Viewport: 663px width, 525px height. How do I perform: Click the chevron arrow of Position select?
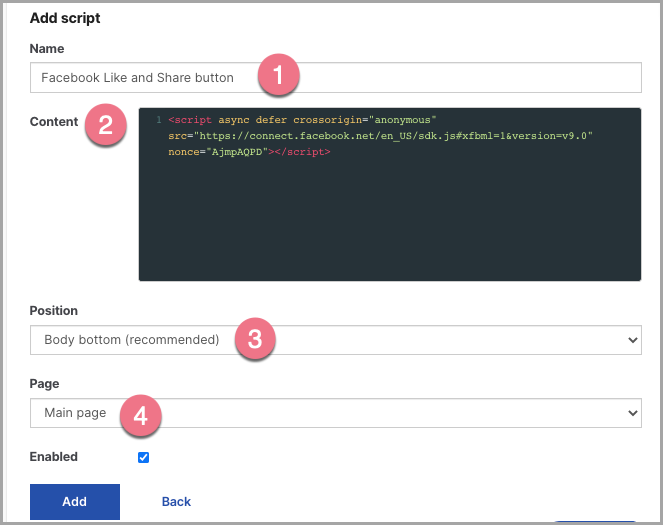pos(633,340)
